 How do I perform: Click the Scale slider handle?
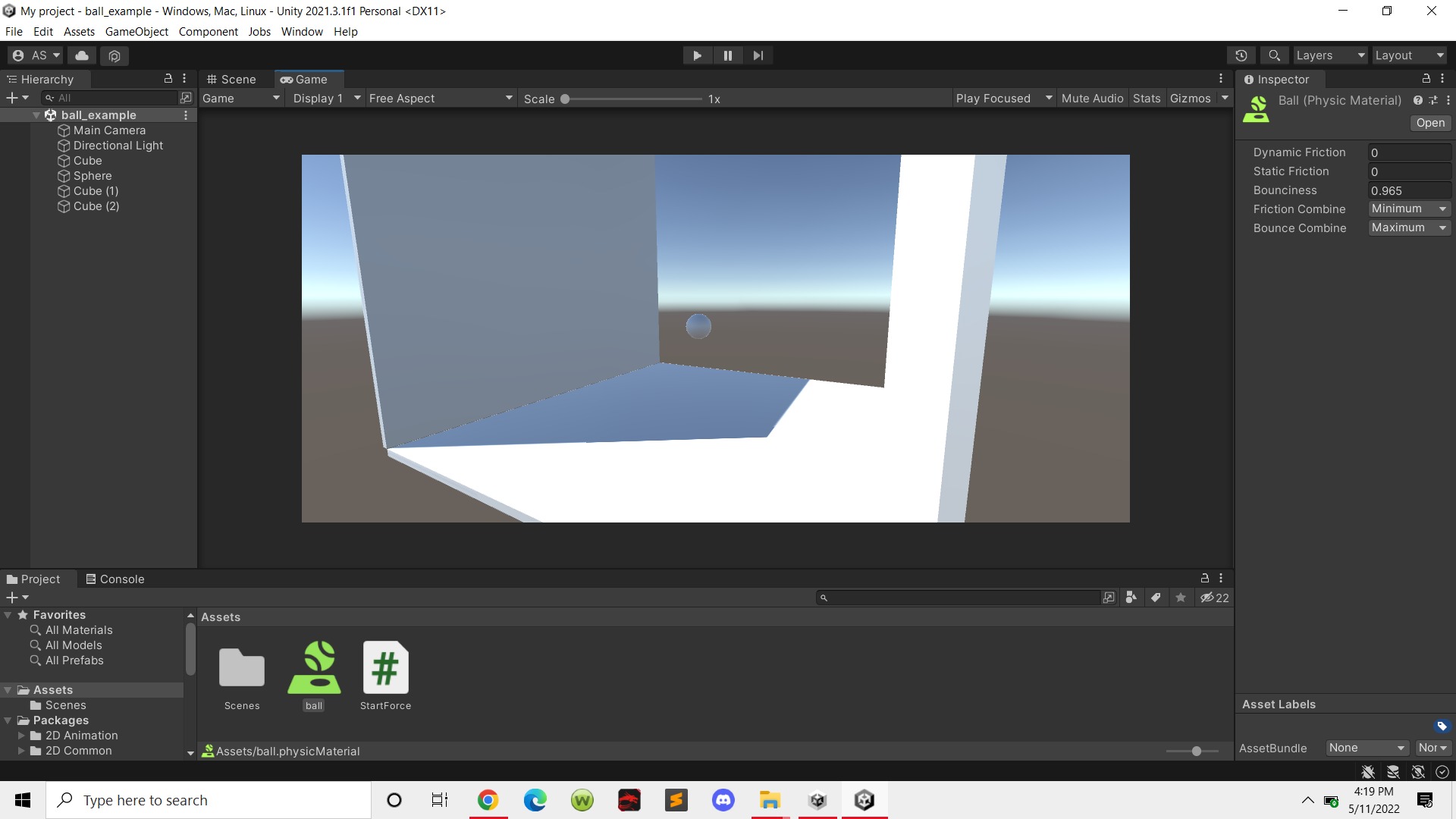tap(565, 99)
